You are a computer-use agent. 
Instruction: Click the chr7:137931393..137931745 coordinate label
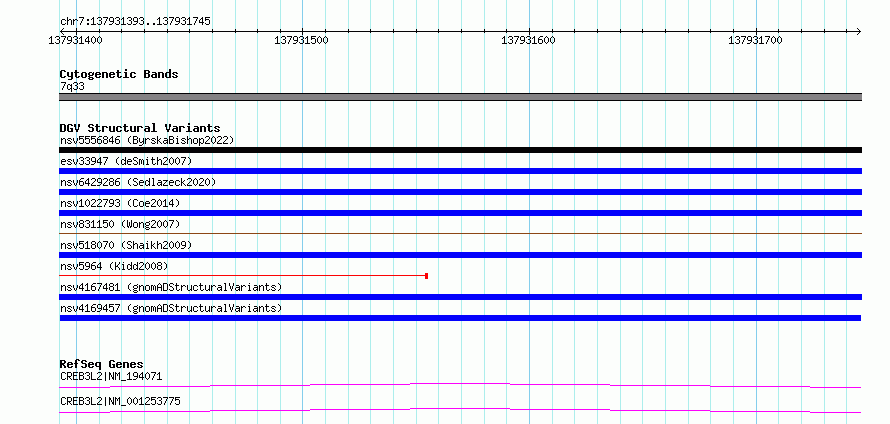click(135, 22)
